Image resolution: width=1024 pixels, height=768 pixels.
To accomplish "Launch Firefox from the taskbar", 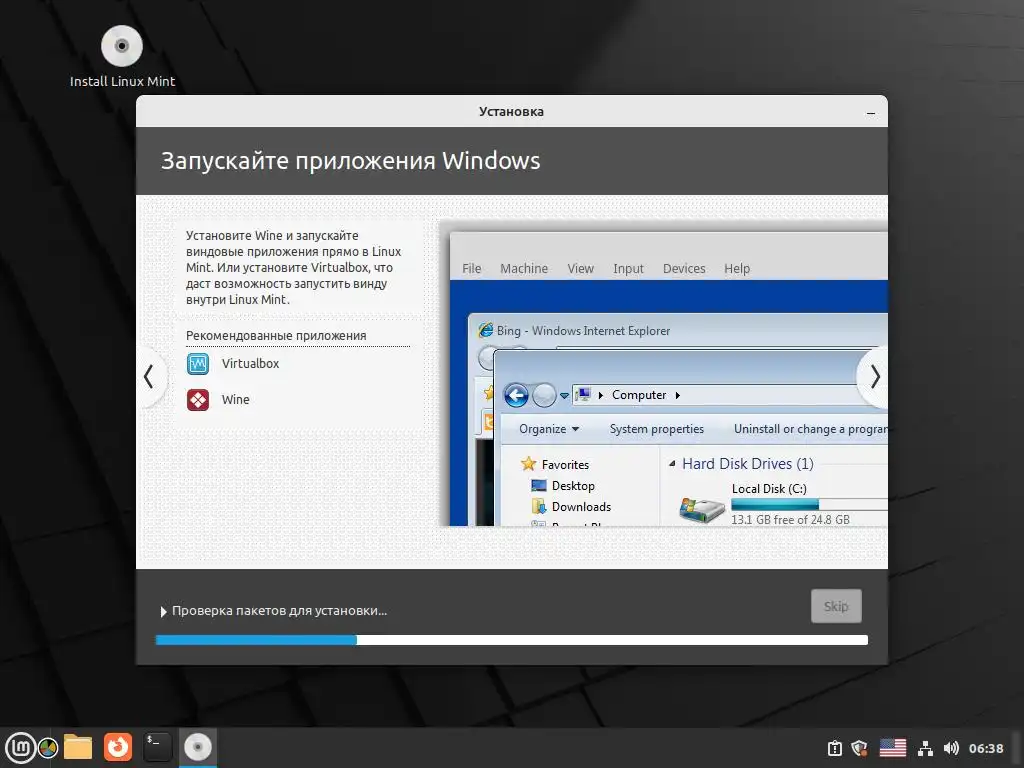I will [x=118, y=747].
